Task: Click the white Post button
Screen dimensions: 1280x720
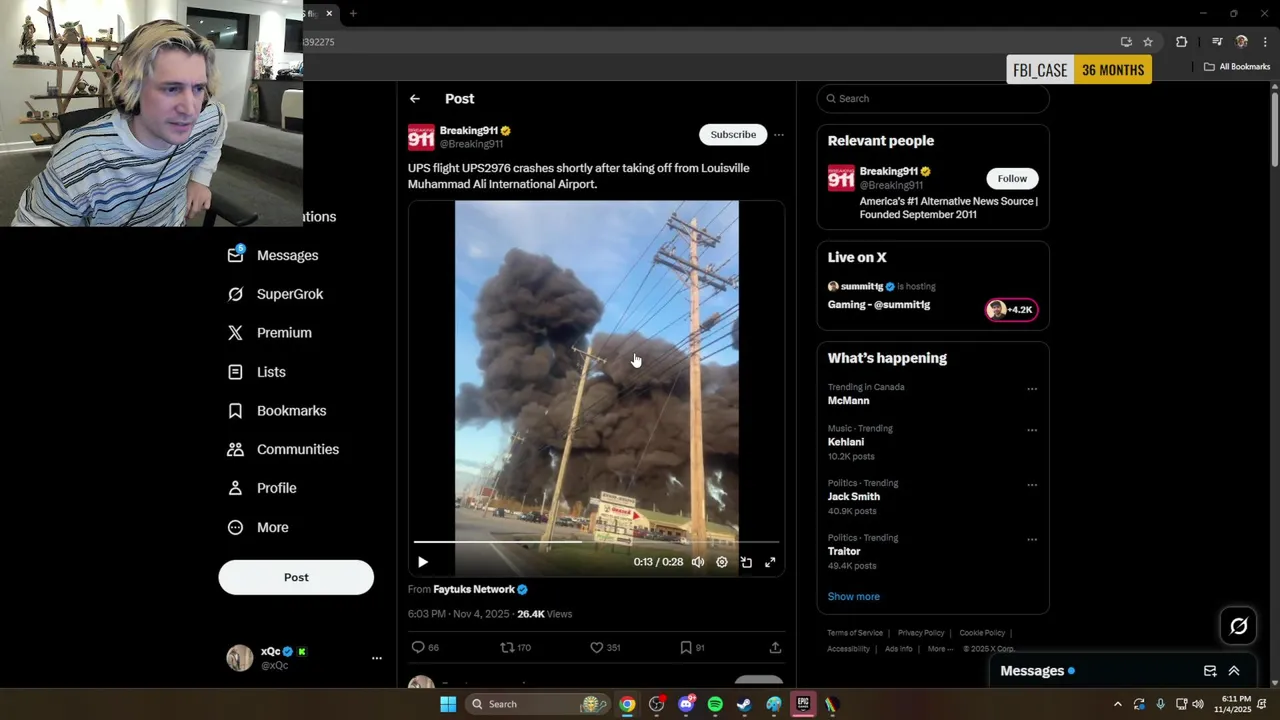Action: coord(296,577)
